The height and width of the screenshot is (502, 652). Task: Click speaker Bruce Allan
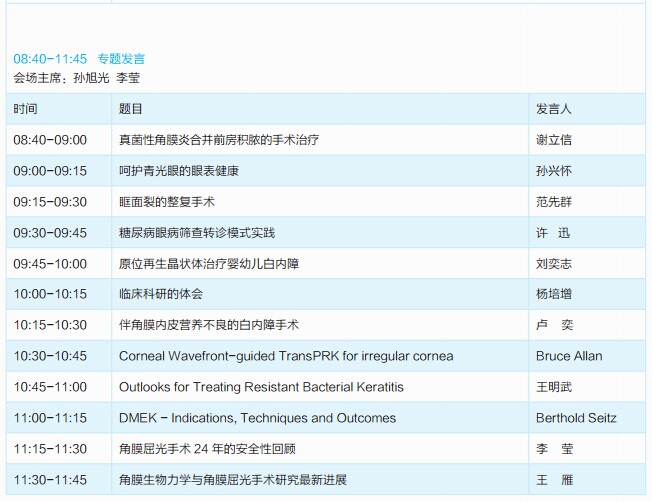[x=569, y=356]
